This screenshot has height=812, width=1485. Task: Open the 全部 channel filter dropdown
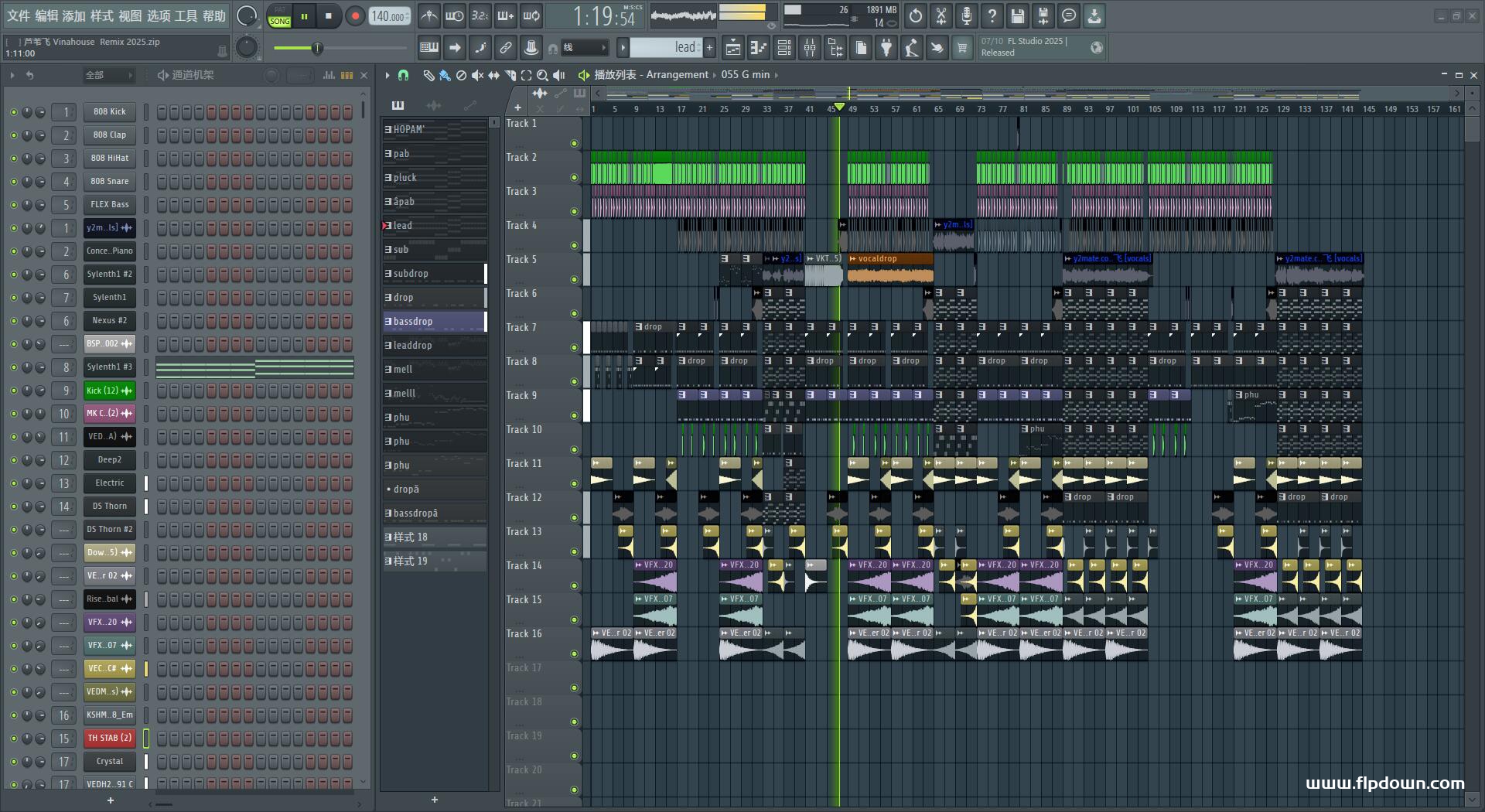tap(108, 75)
